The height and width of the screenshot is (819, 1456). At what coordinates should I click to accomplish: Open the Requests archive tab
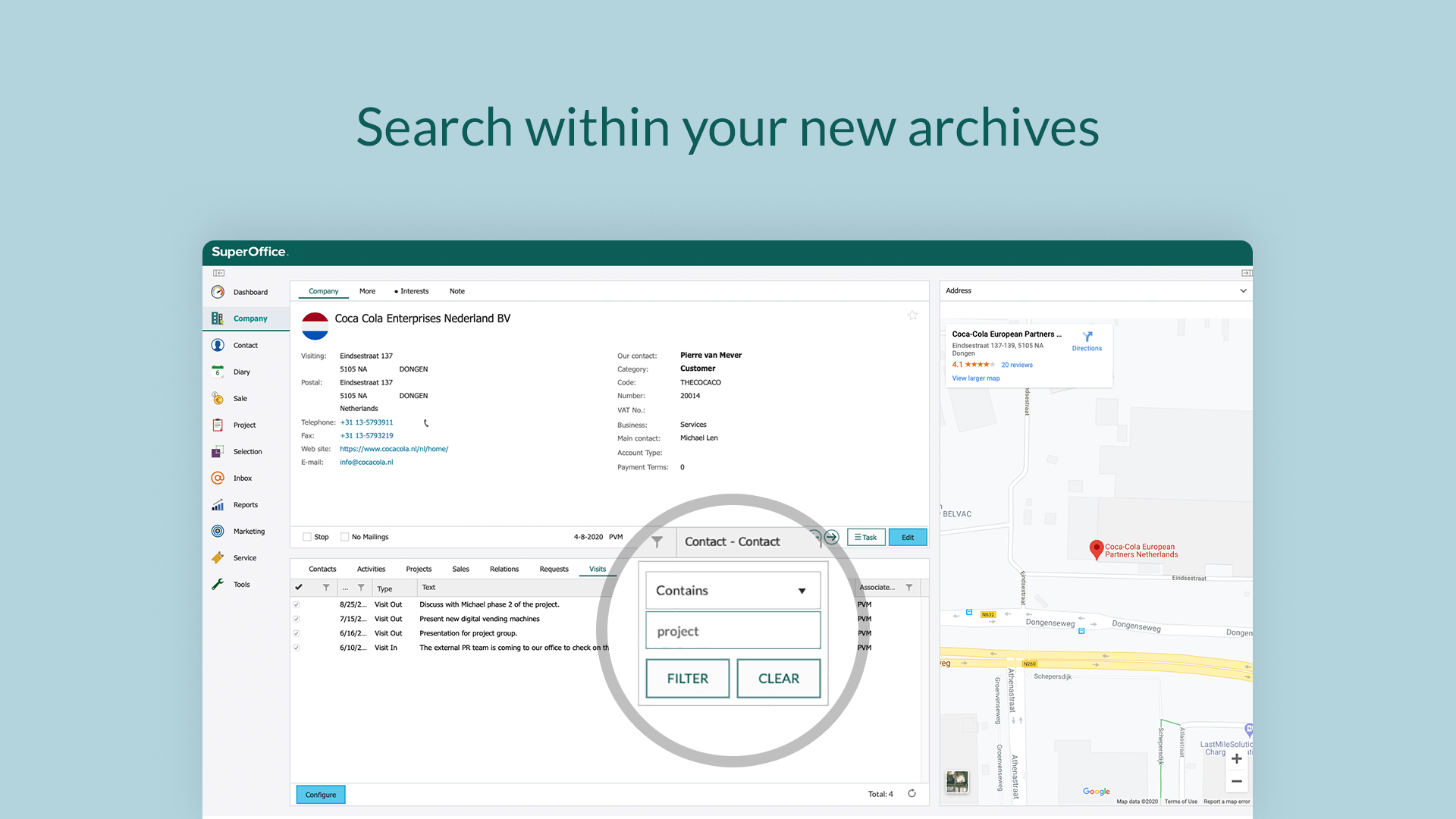[554, 569]
